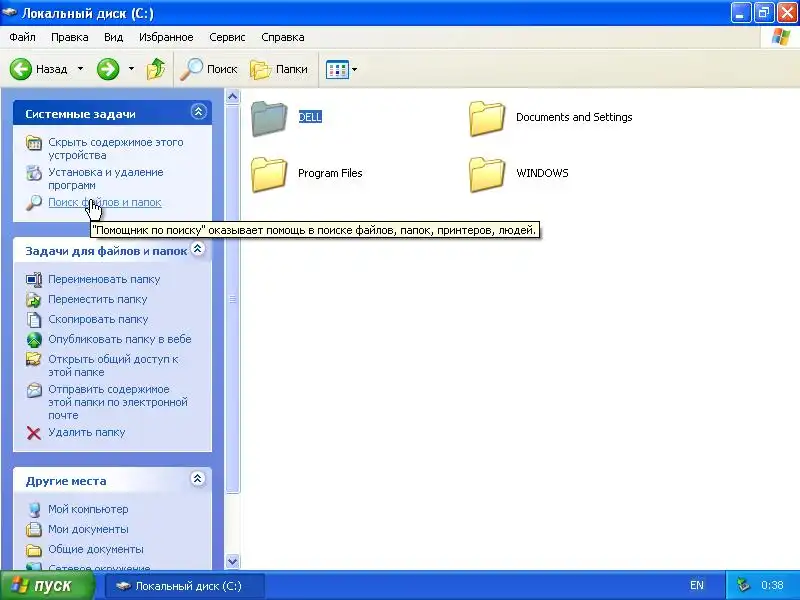Click the DELL folder name label
The width and height of the screenshot is (800, 600).
click(x=310, y=117)
